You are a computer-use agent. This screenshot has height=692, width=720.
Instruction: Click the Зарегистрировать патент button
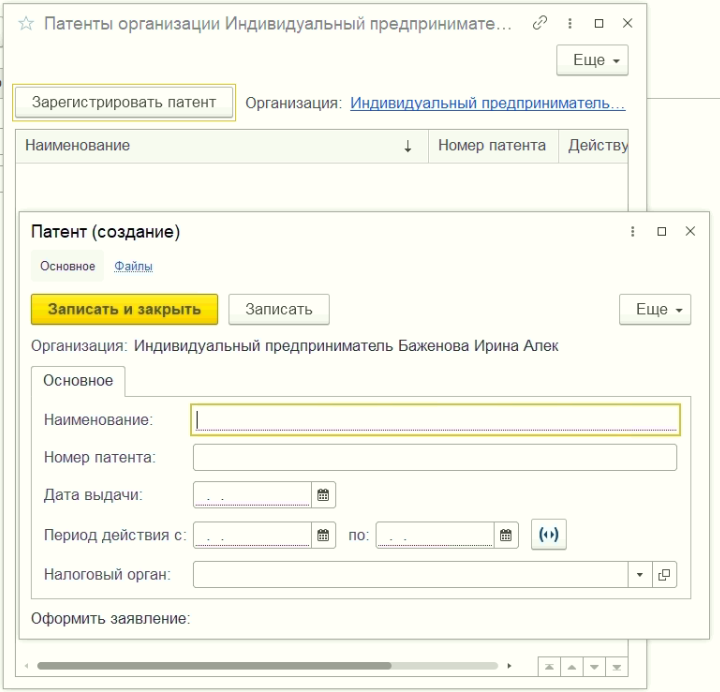[x=124, y=102]
